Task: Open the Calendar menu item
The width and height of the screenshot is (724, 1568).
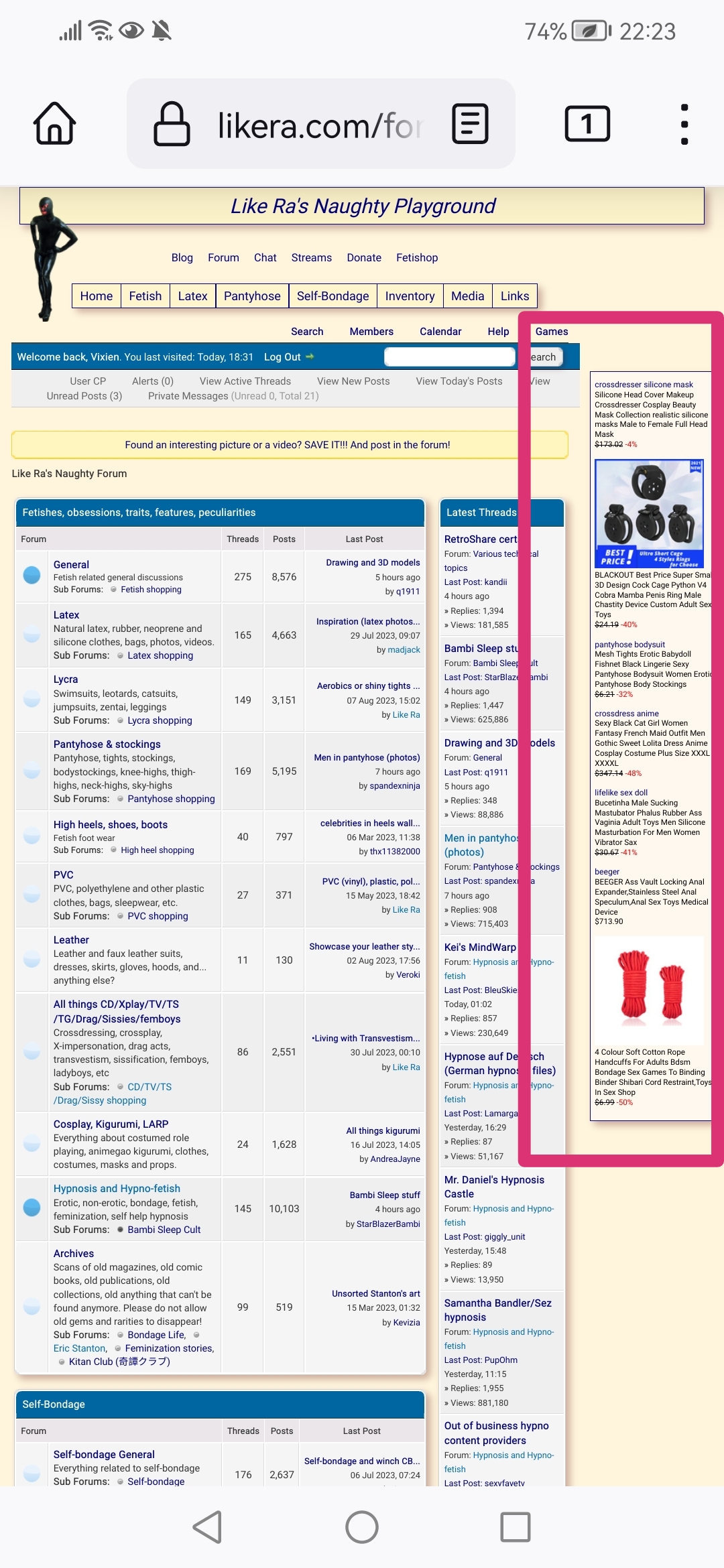Action: click(x=440, y=332)
